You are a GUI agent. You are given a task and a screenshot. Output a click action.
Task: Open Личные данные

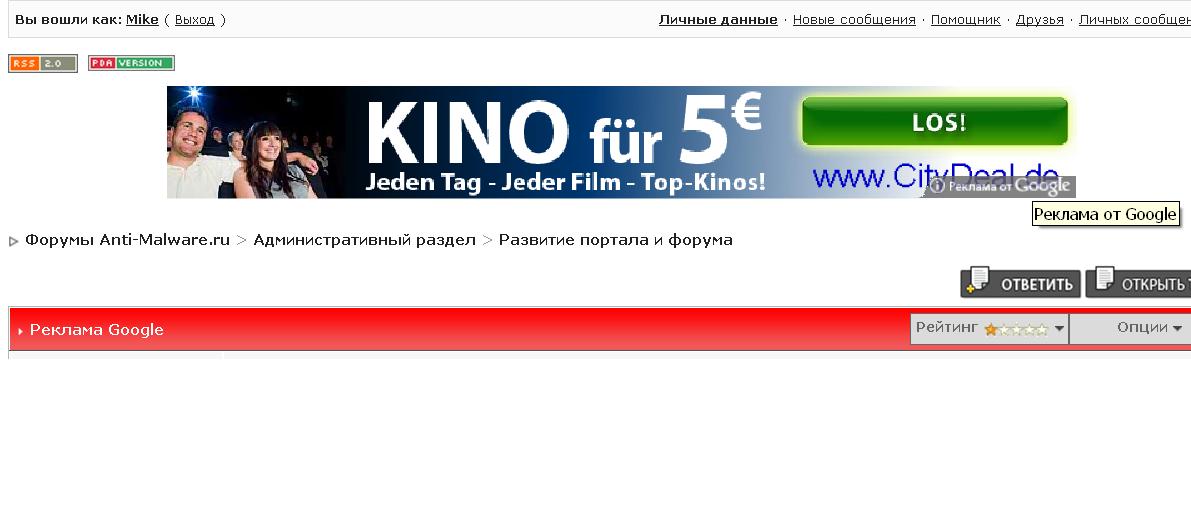(x=718, y=20)
